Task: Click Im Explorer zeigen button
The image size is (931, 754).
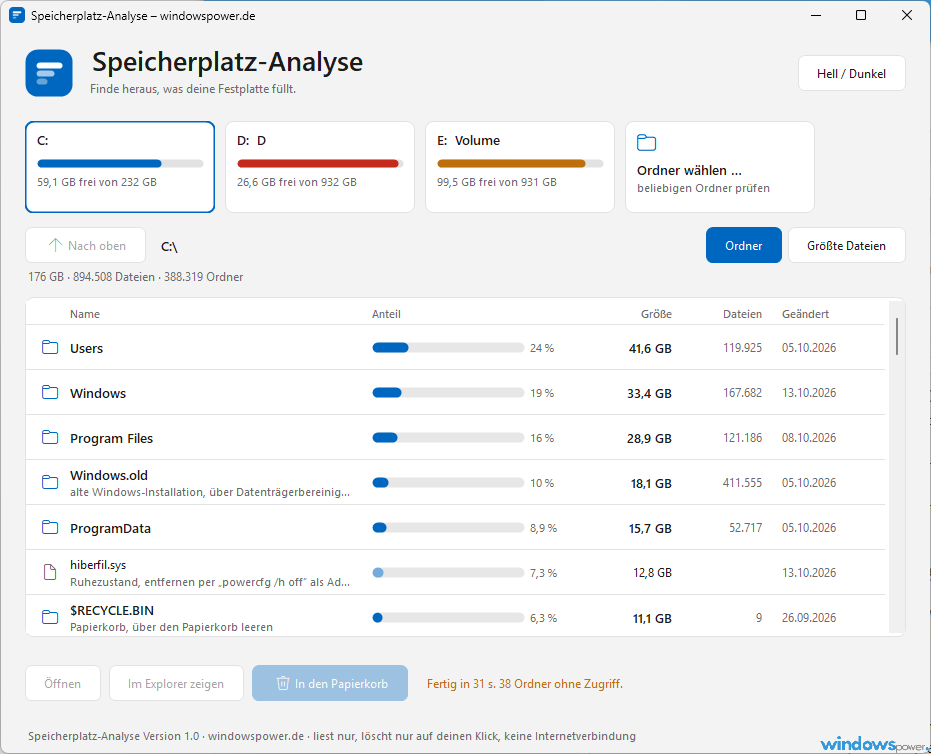Action: pyautogui.click(x=176, y=683)
